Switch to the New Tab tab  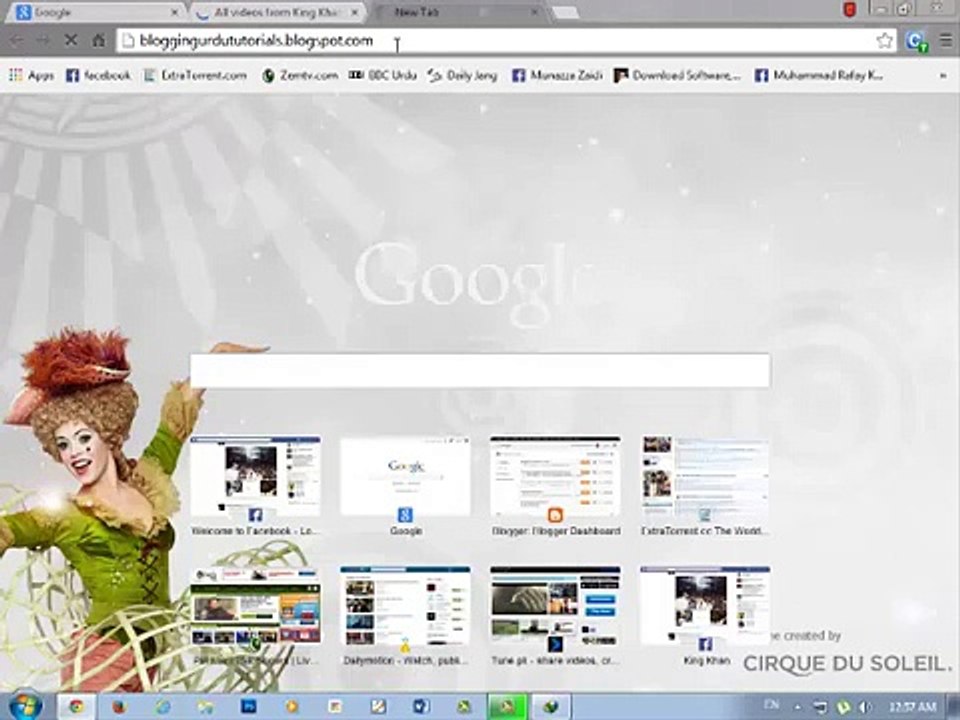456,12
